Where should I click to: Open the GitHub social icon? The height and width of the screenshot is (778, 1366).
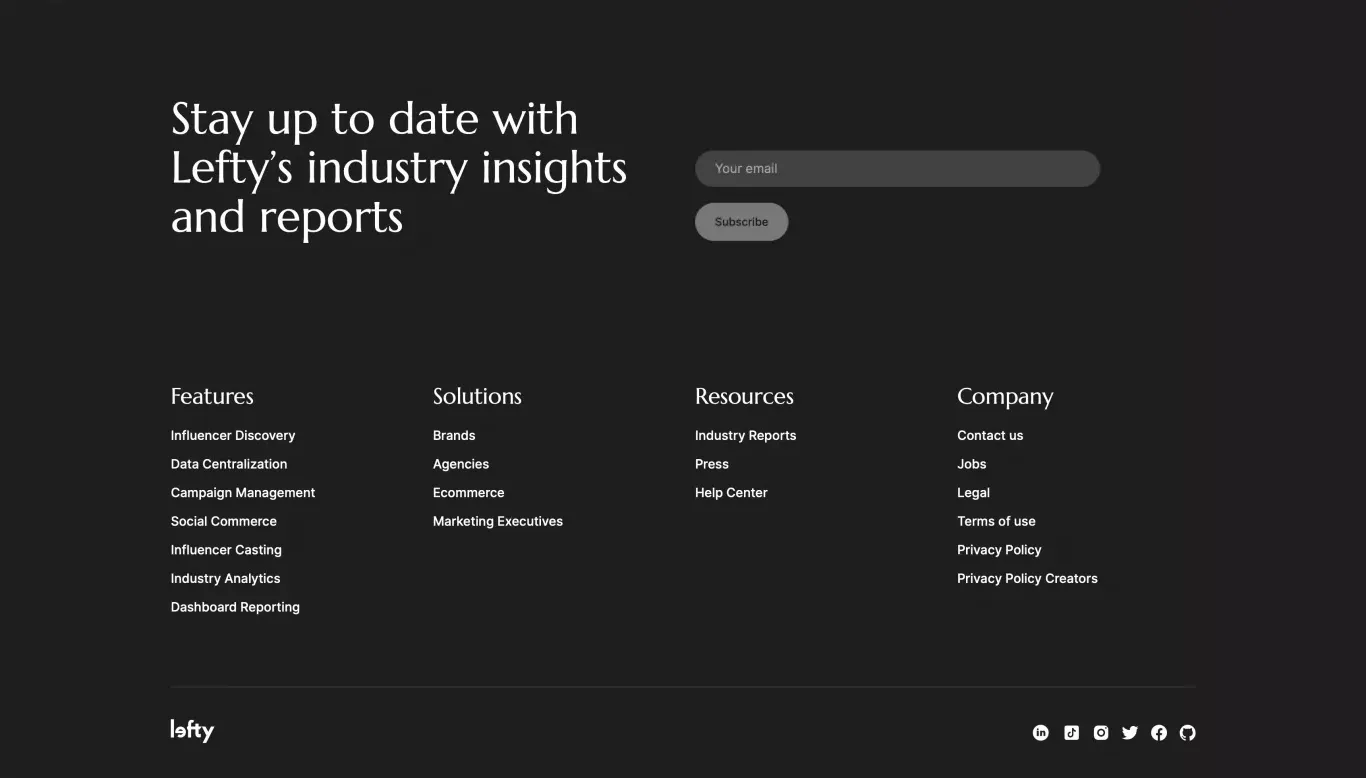pyautogui.click(x=1188, y=733)
